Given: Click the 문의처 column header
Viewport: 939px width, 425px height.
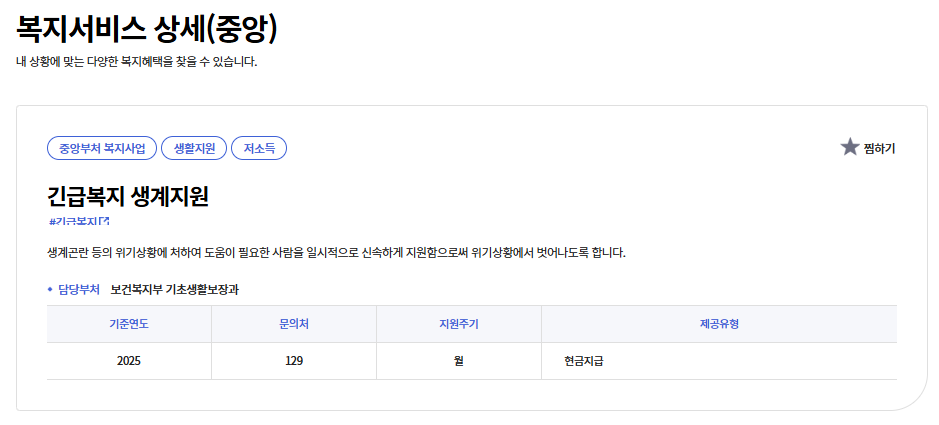Looking at the screenshot, I should pyautogui.click(x=294, y=324).
